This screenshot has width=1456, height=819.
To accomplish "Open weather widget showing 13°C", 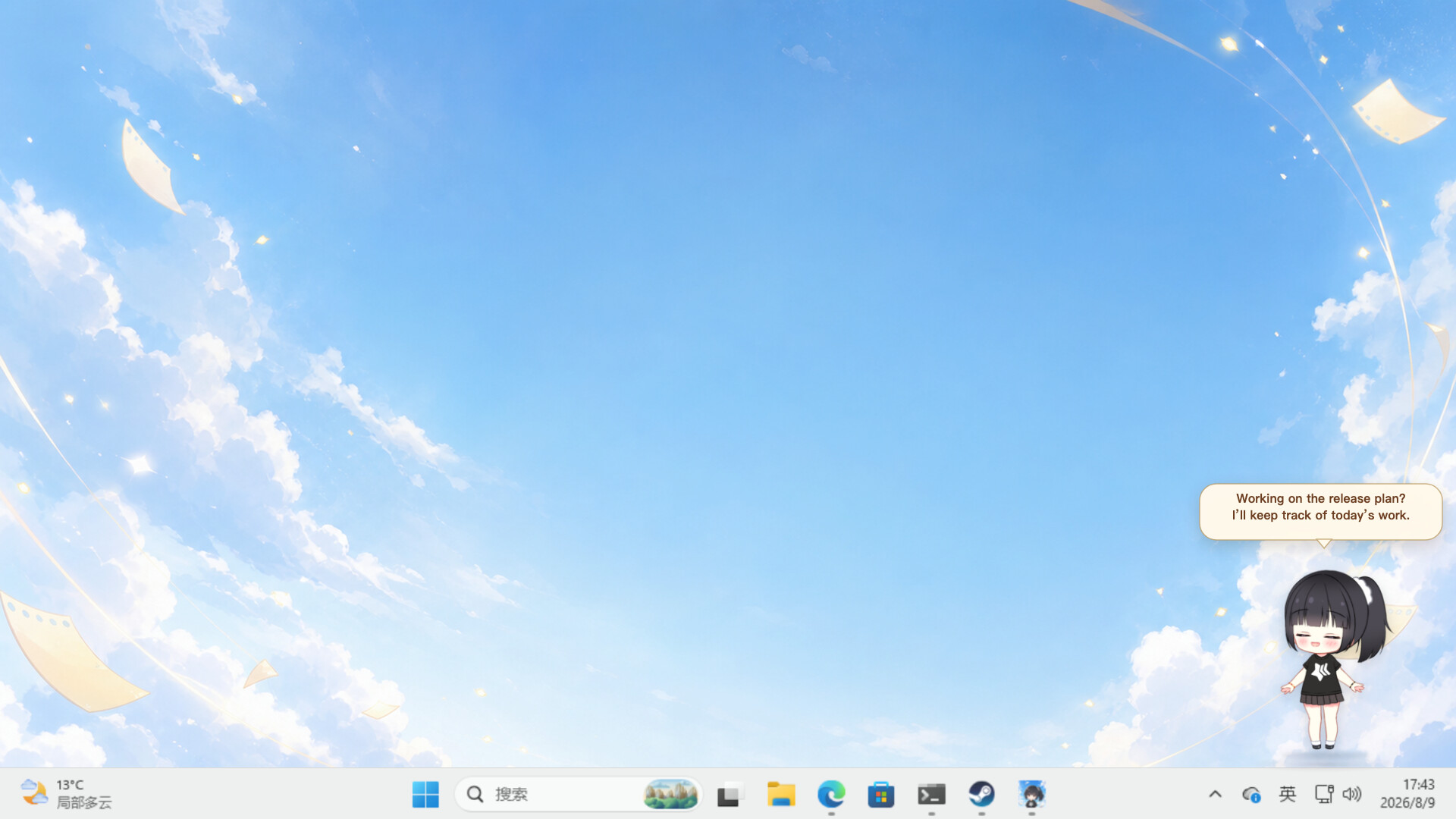I will [67, 794].
